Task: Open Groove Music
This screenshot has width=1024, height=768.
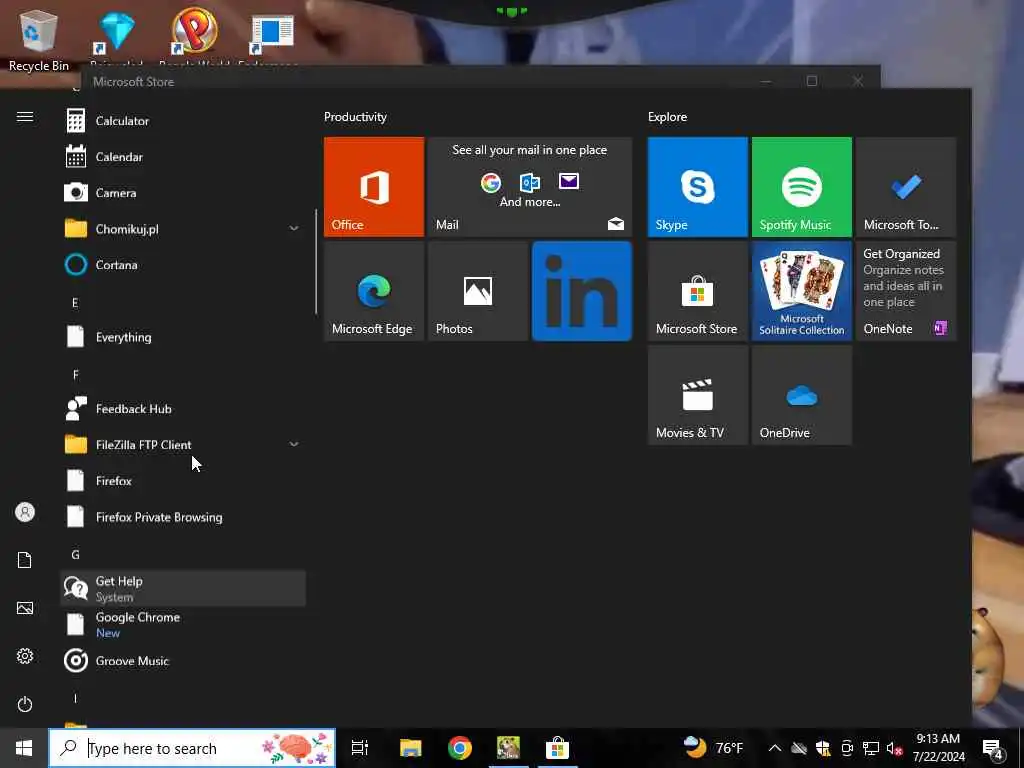Action: (x=183, y=660)
